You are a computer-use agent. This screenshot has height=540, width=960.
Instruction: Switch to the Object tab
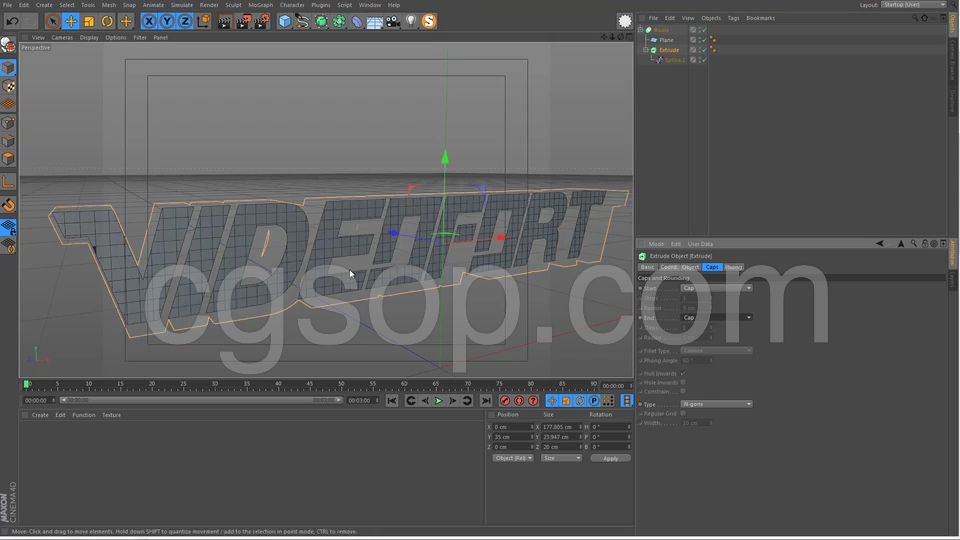pyautogui.click(x=690, y=267)
